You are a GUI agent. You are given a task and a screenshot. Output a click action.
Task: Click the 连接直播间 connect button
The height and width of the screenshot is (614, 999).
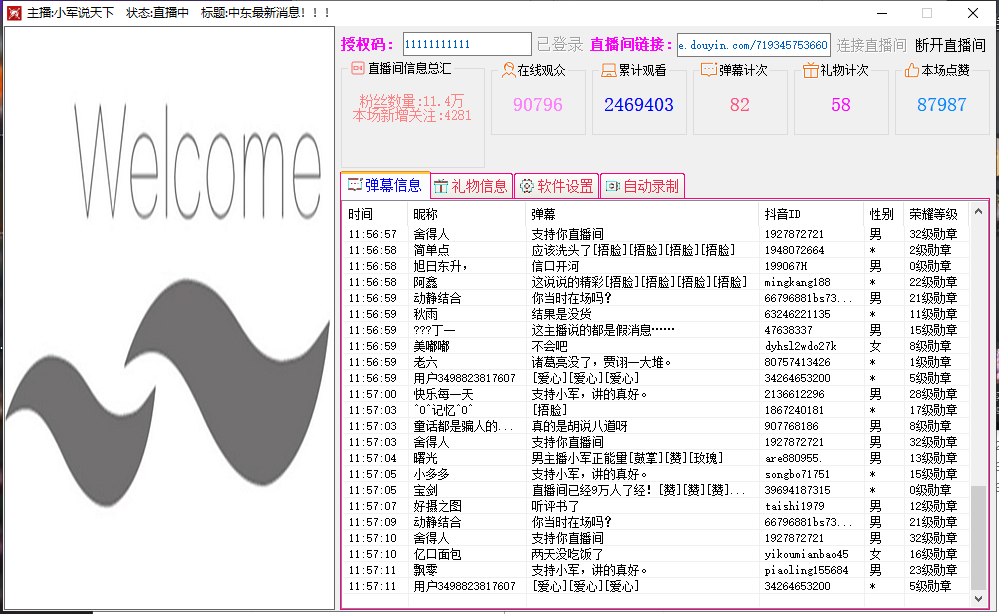(x=871, y=45)
